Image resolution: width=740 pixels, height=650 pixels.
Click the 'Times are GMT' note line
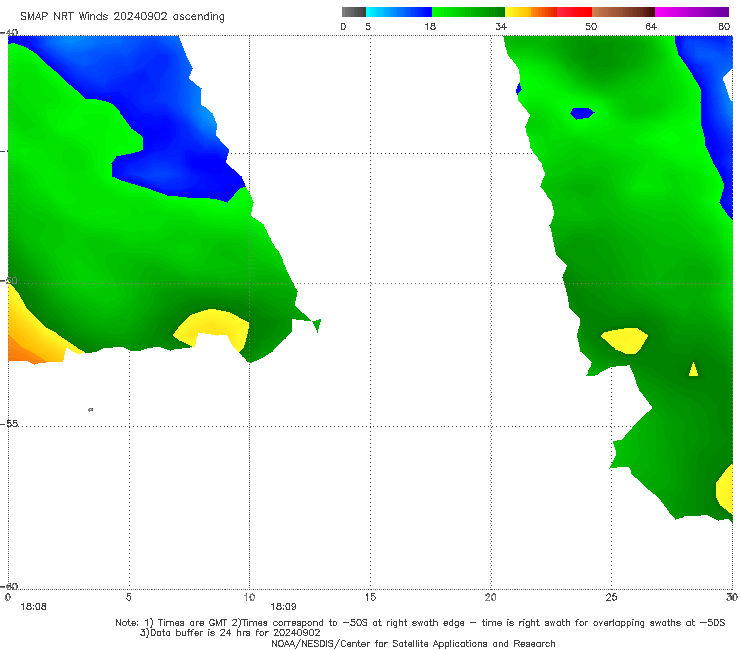click(x=420, y=623)
